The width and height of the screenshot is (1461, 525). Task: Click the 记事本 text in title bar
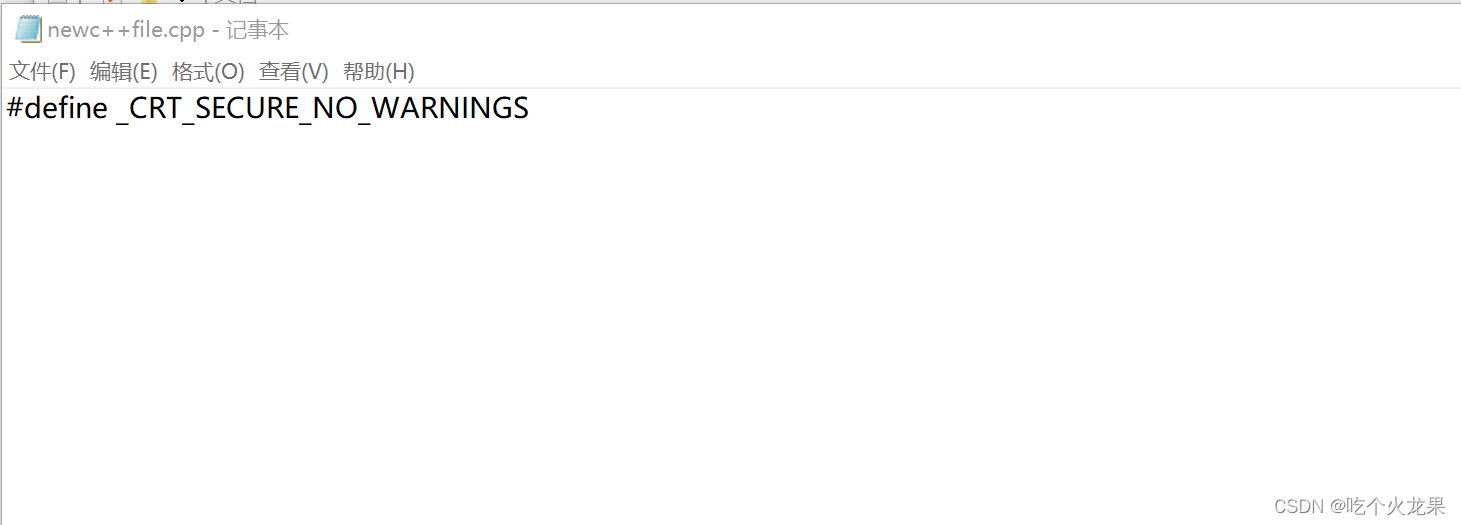257,30
